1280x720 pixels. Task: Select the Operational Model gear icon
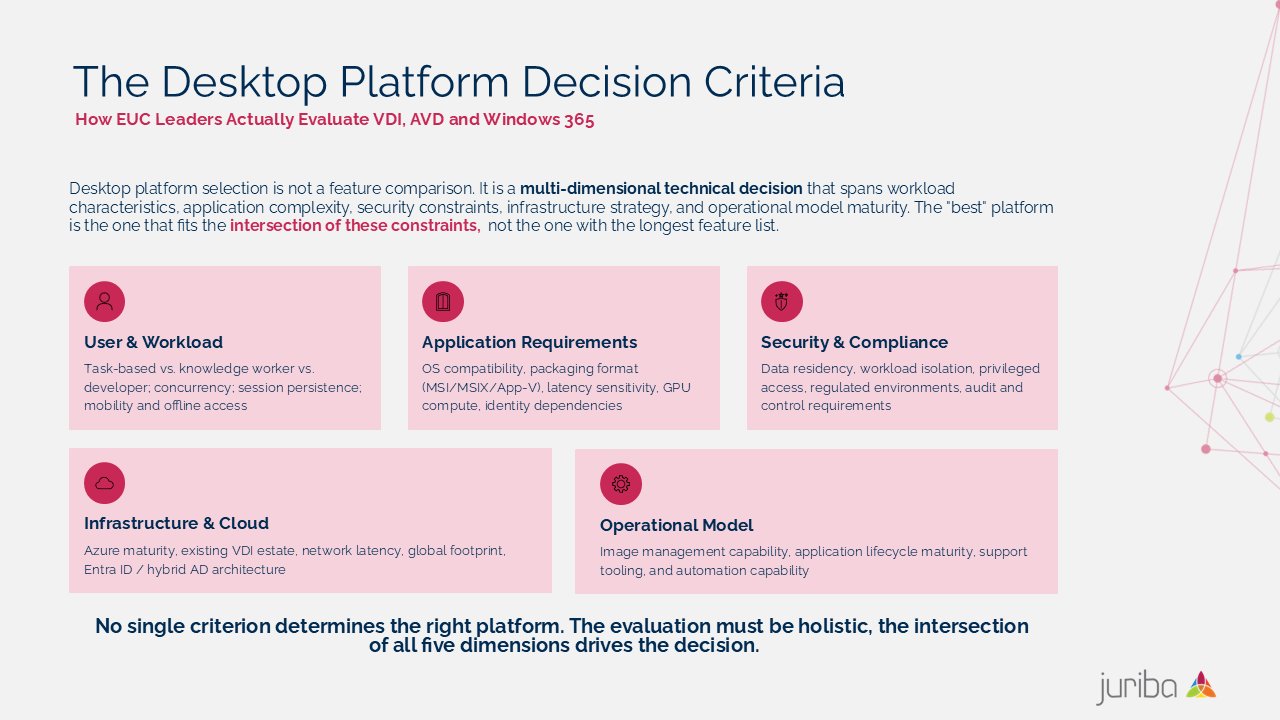pos(620,484)
